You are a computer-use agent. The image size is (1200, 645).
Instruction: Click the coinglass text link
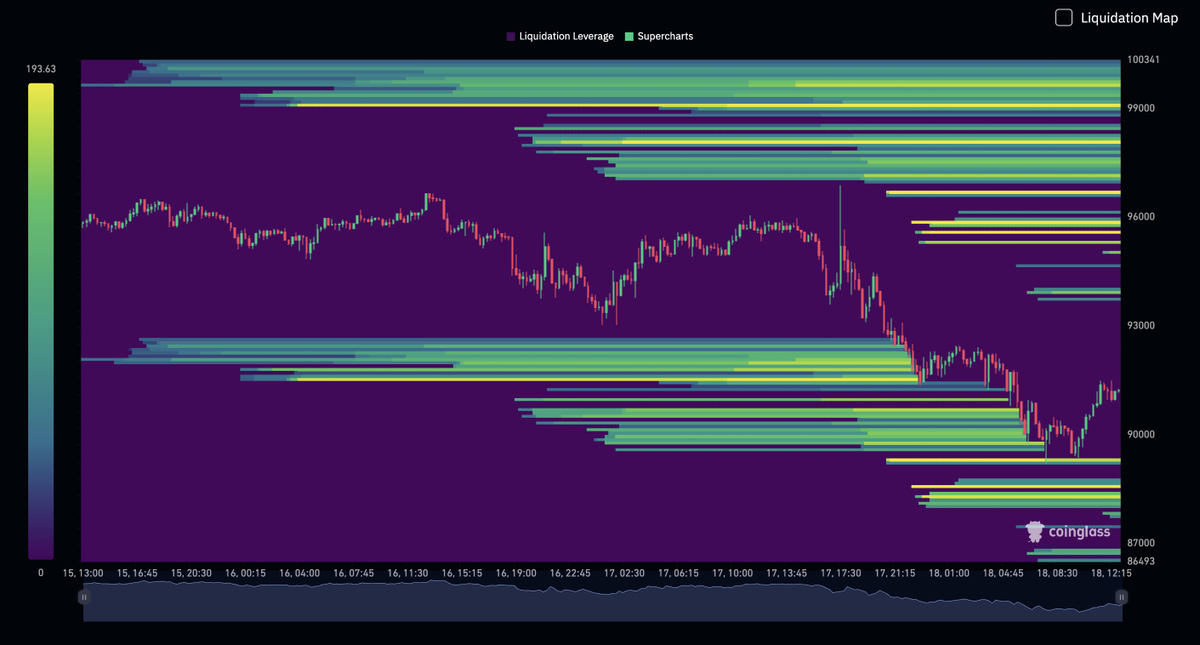1078,531
